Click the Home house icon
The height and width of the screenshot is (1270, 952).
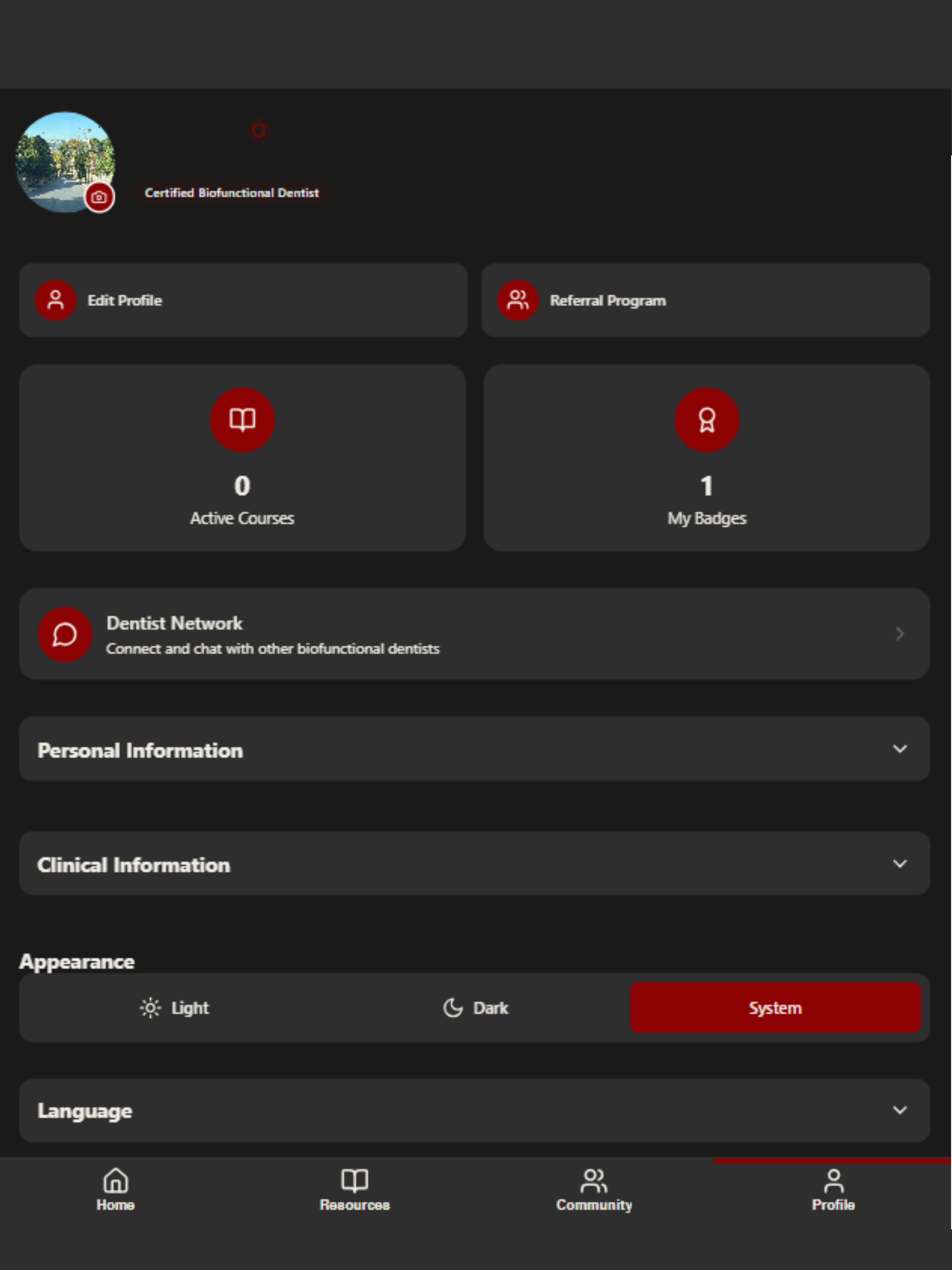115,1180
